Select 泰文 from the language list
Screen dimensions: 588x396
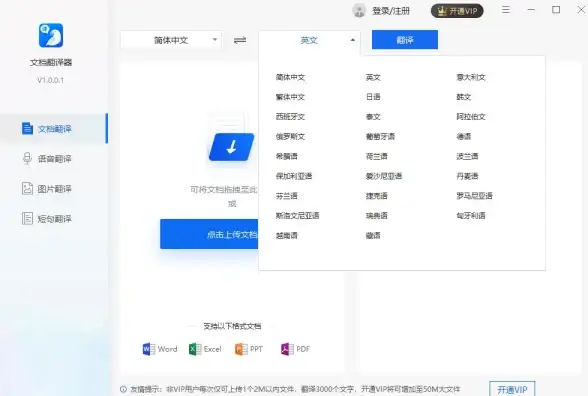tap(373, 117)
